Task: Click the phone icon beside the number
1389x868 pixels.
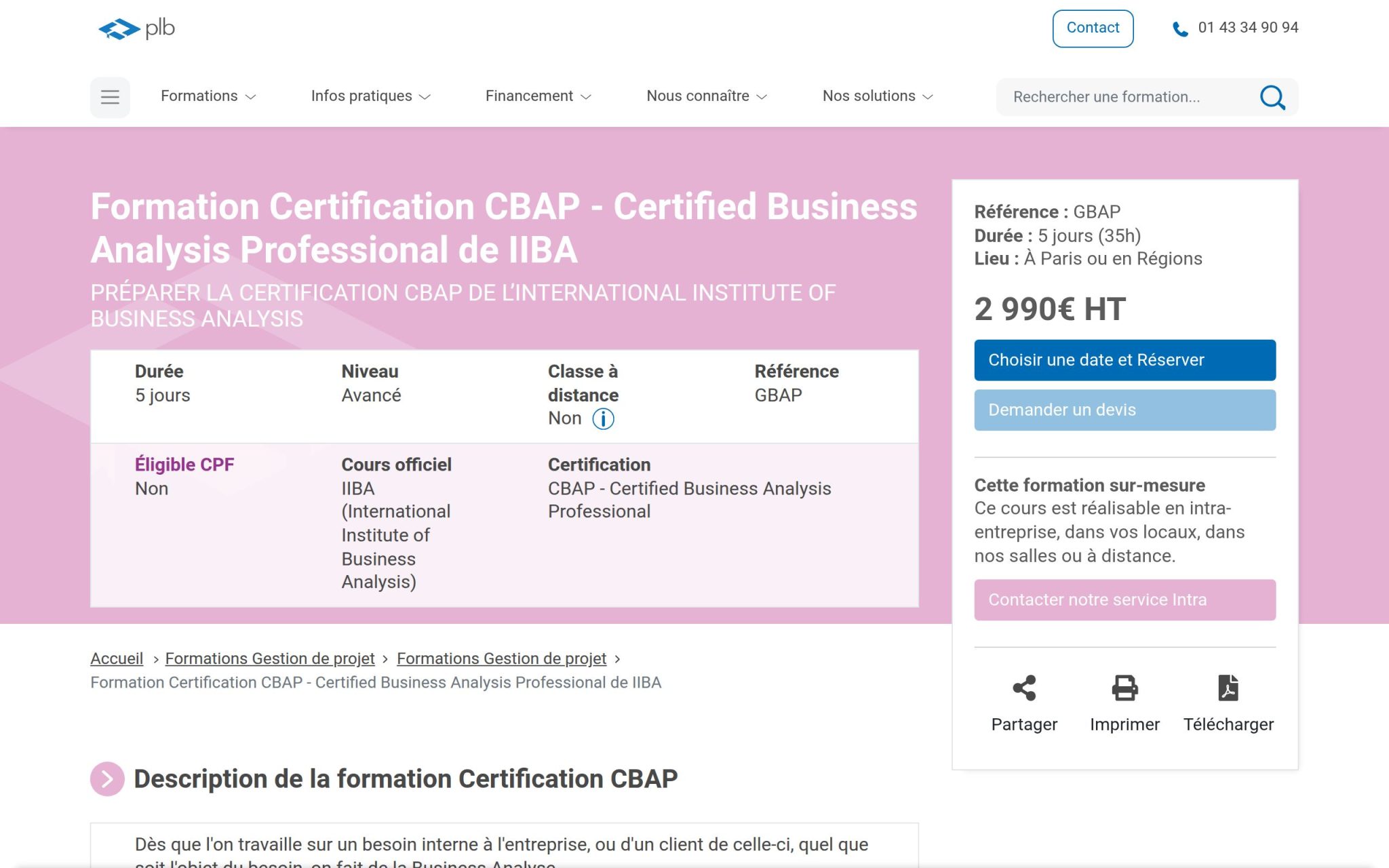Action: click(x=1180, y=29)
